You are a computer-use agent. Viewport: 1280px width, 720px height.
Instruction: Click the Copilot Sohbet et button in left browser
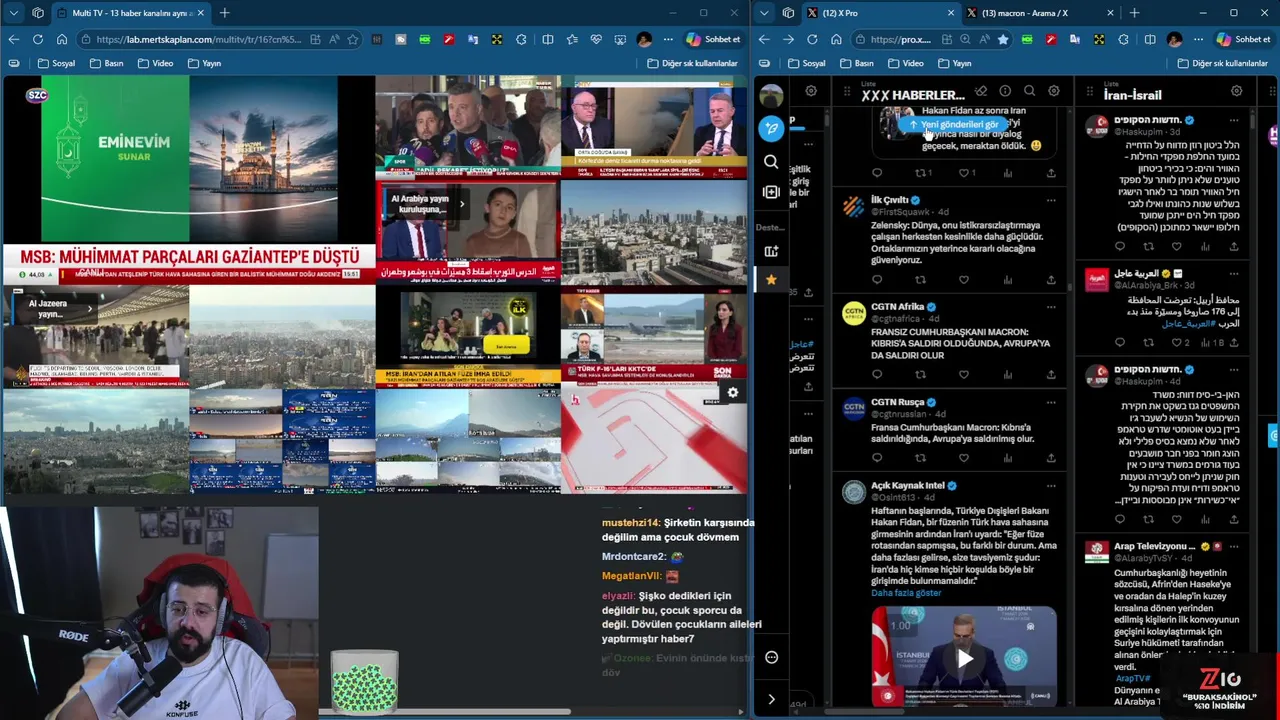point(713,39)
